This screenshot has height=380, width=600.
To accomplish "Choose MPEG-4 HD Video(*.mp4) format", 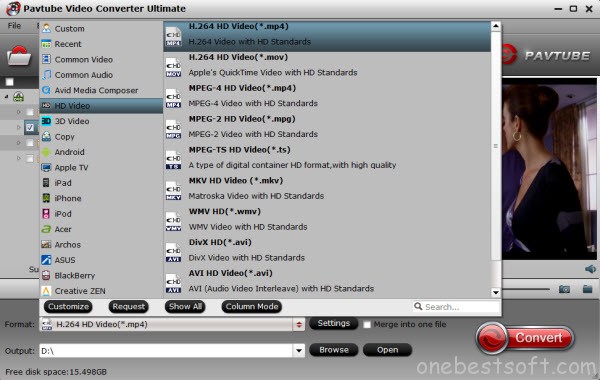I will click(327, 98).
